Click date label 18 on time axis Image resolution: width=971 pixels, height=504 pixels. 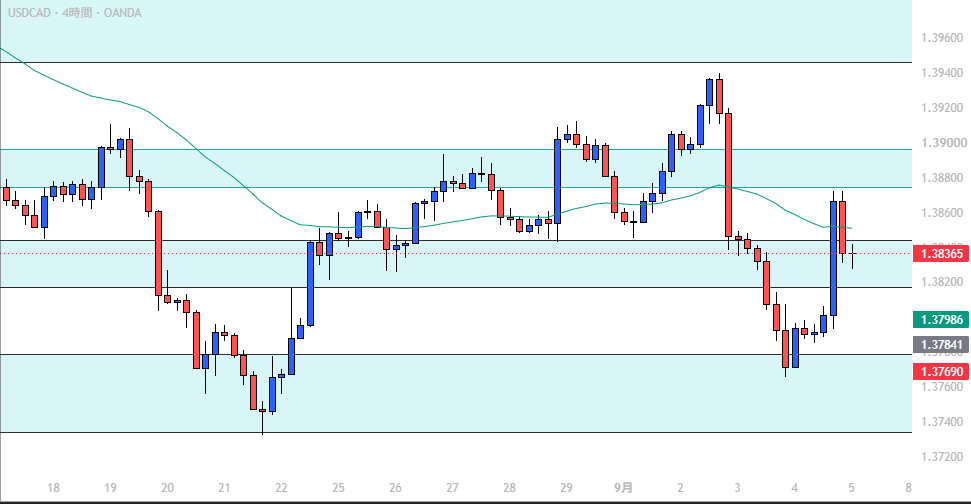[x=53, y=488]
